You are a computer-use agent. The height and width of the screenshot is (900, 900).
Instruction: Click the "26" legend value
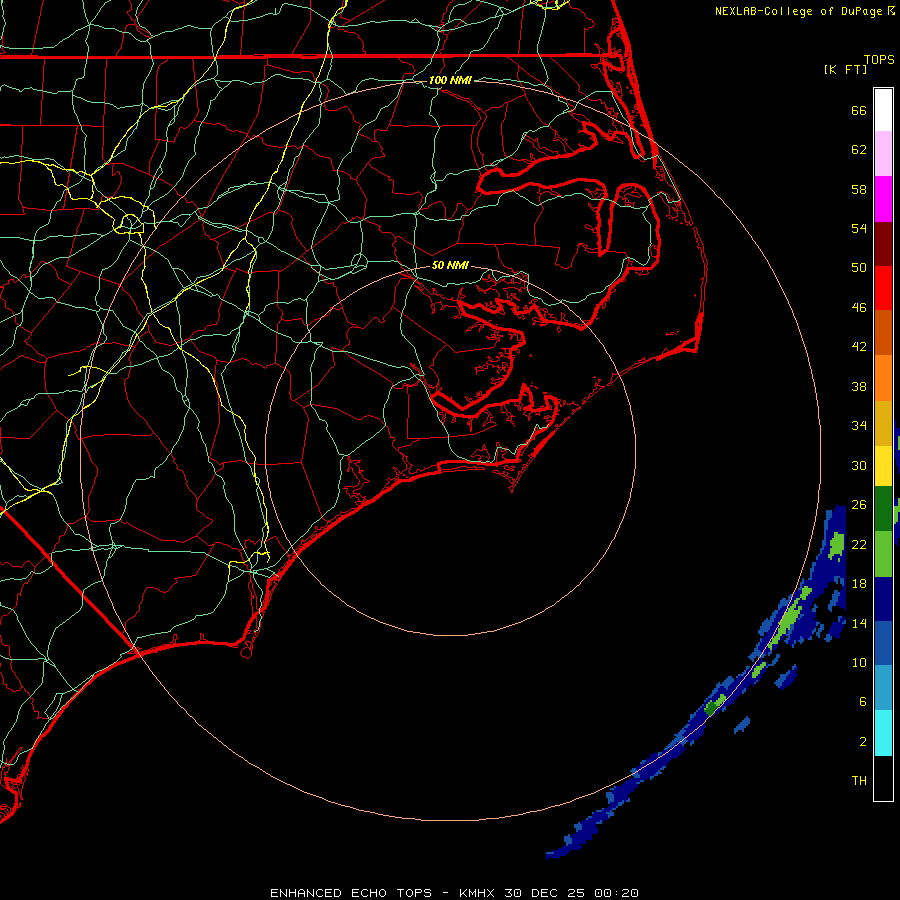(x=859, y=505)
